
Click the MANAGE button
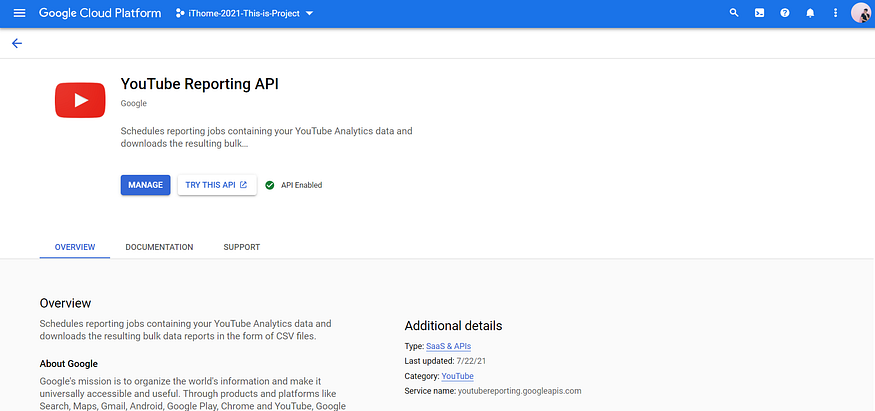(146, 185)
